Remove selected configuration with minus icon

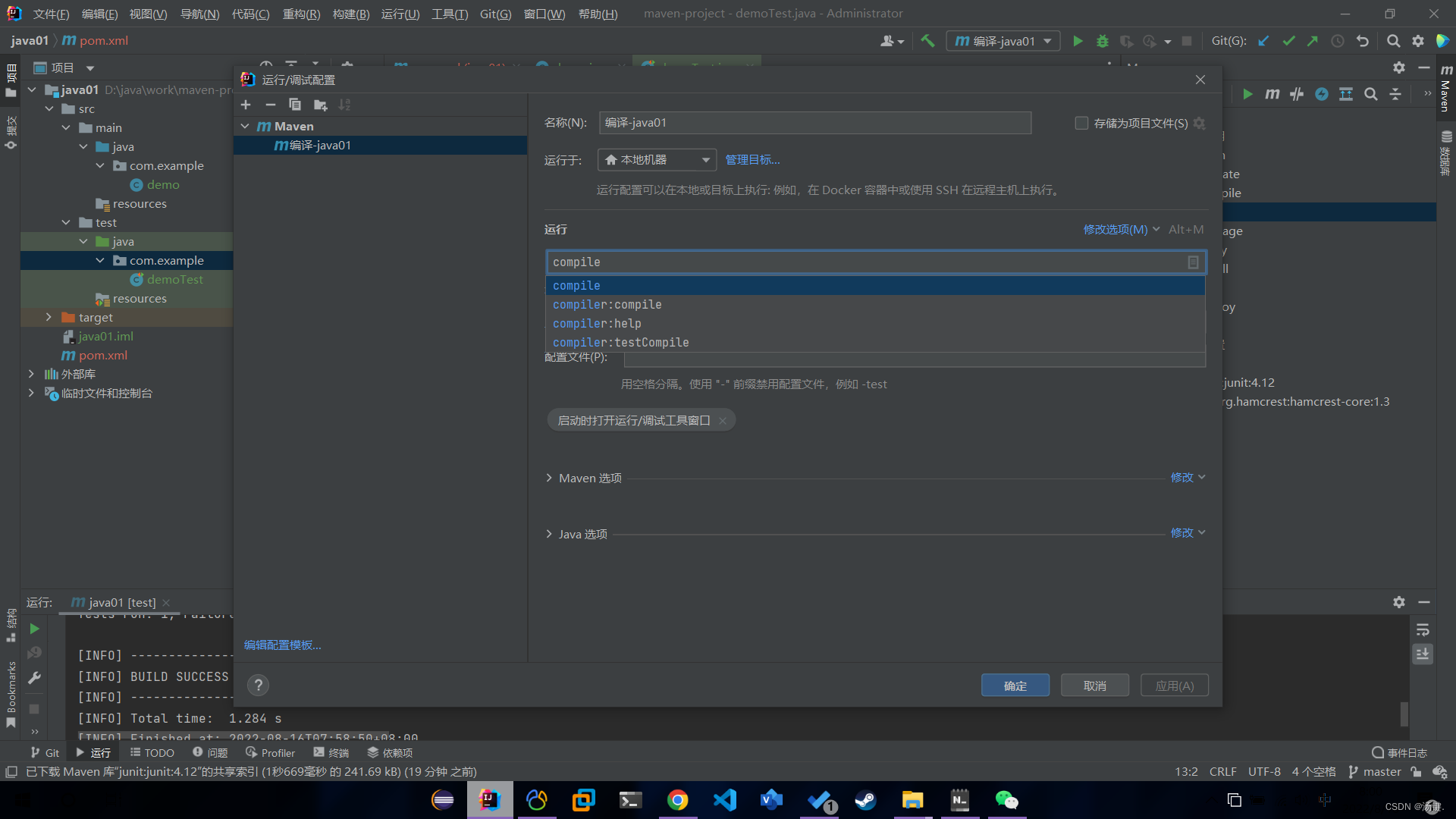click(270, 105)
